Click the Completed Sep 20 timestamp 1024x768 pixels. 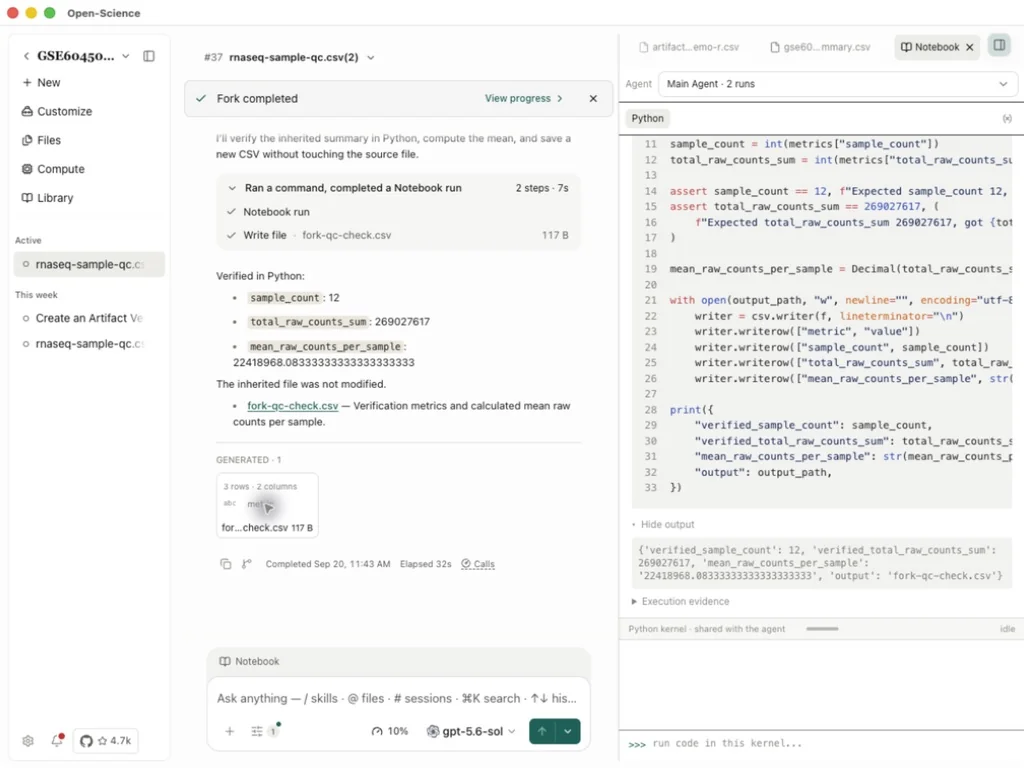point(328,564)
